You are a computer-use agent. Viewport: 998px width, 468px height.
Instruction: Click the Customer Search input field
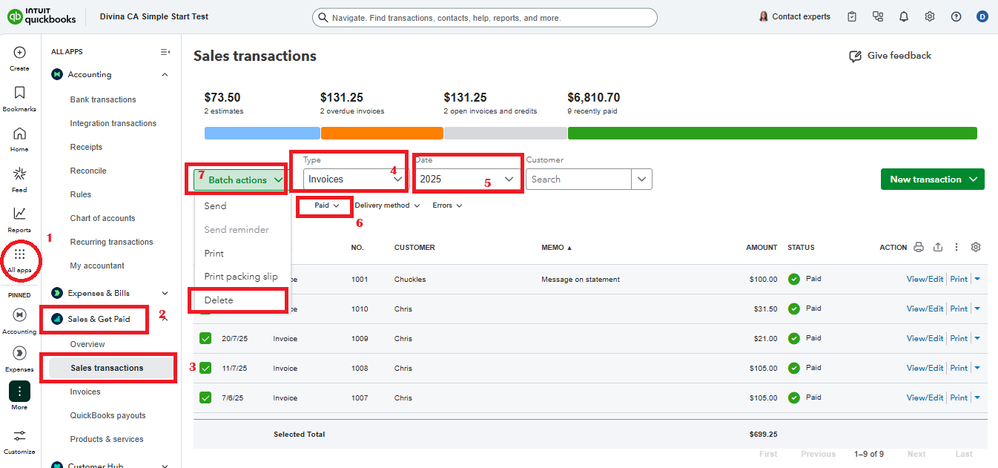(x=579, y=180)
